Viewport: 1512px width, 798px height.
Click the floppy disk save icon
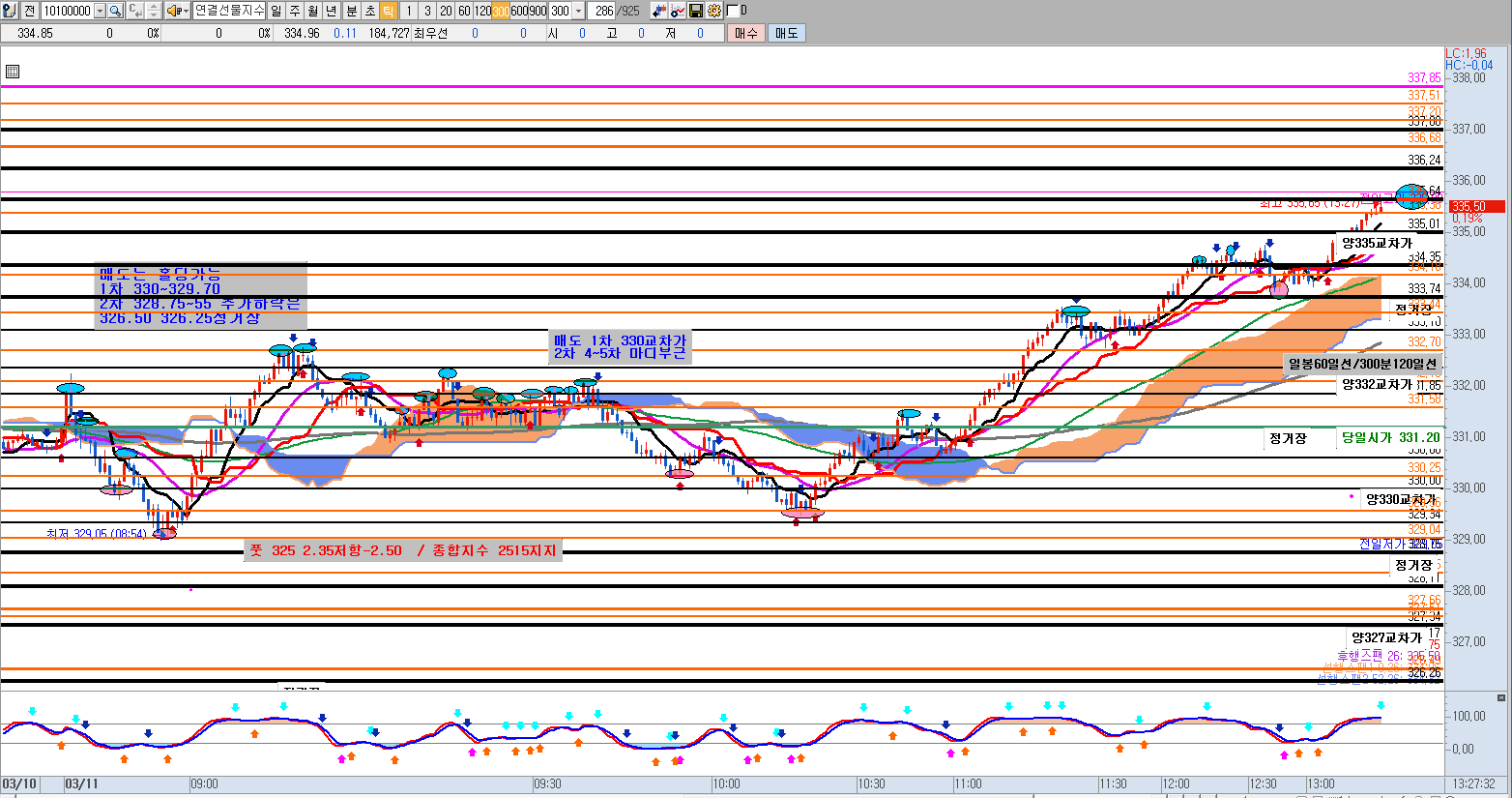click(696, 11)
